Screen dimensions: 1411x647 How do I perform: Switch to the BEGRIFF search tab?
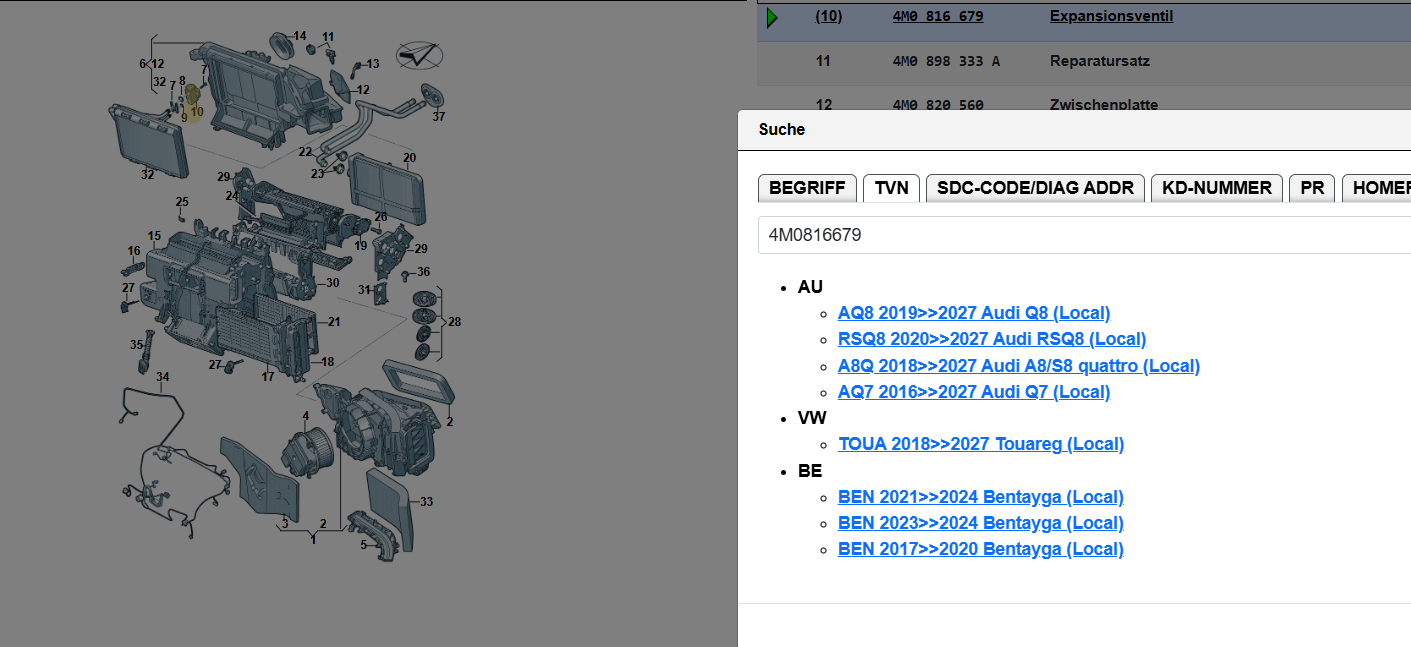click(807, 188)
